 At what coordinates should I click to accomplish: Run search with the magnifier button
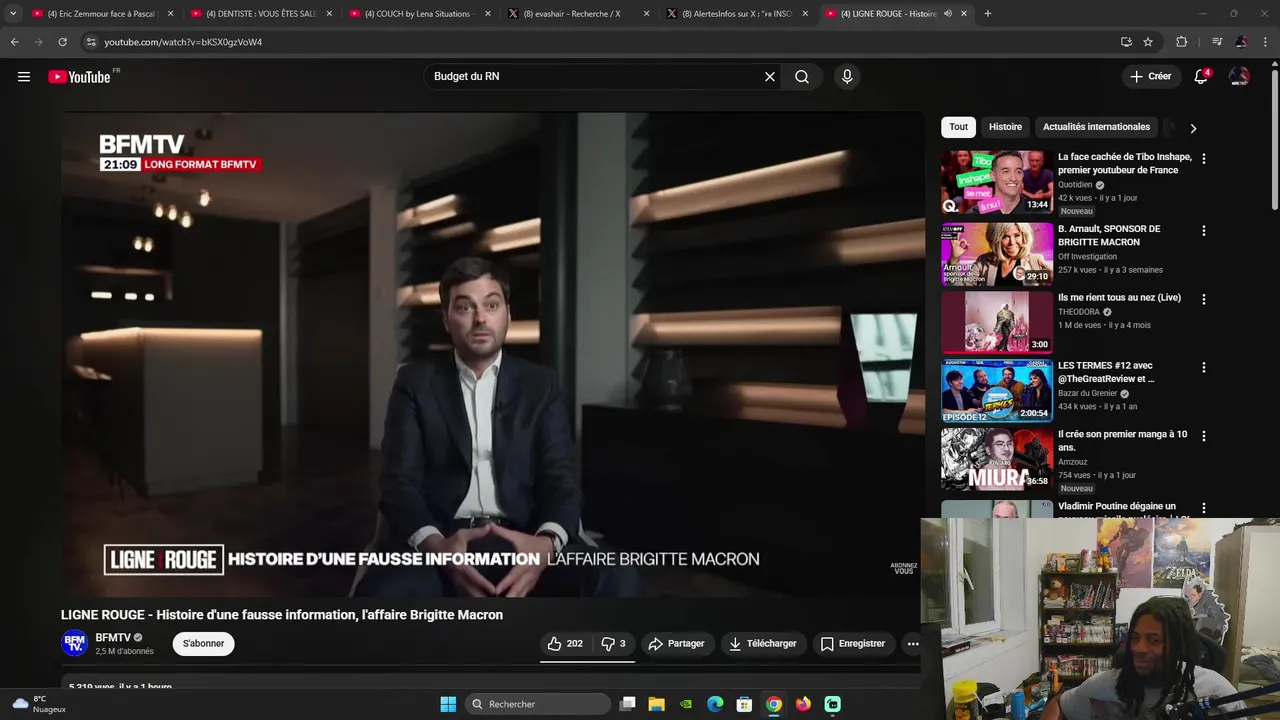[x=802, y=77]
